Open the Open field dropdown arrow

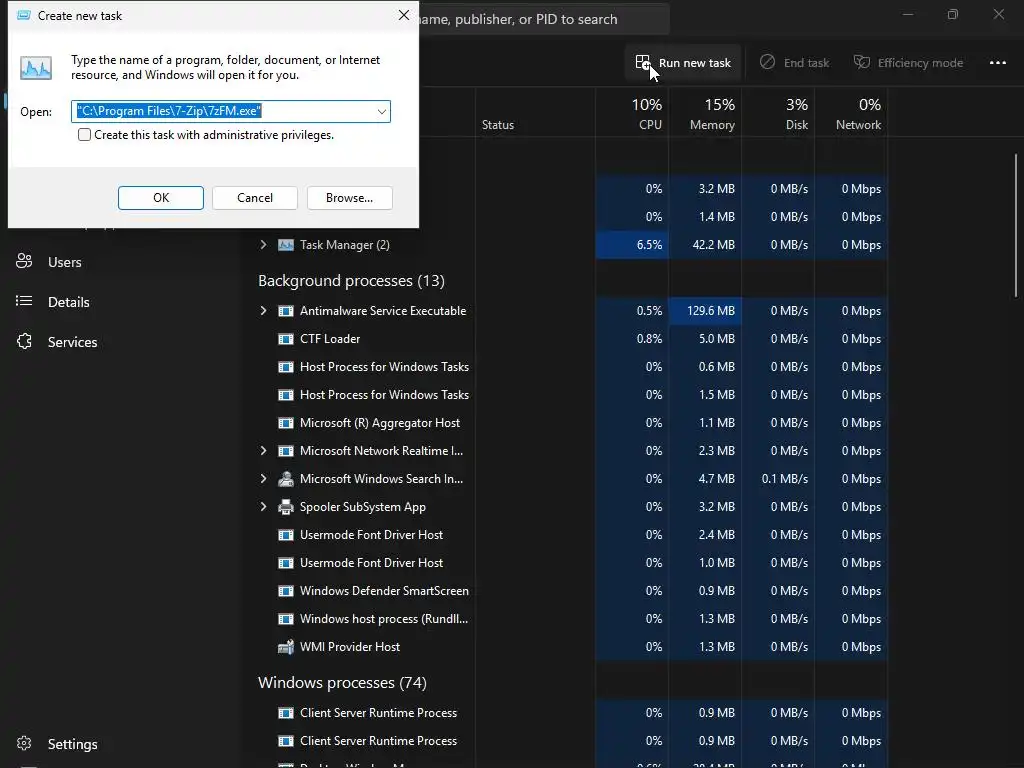point(381,112)
